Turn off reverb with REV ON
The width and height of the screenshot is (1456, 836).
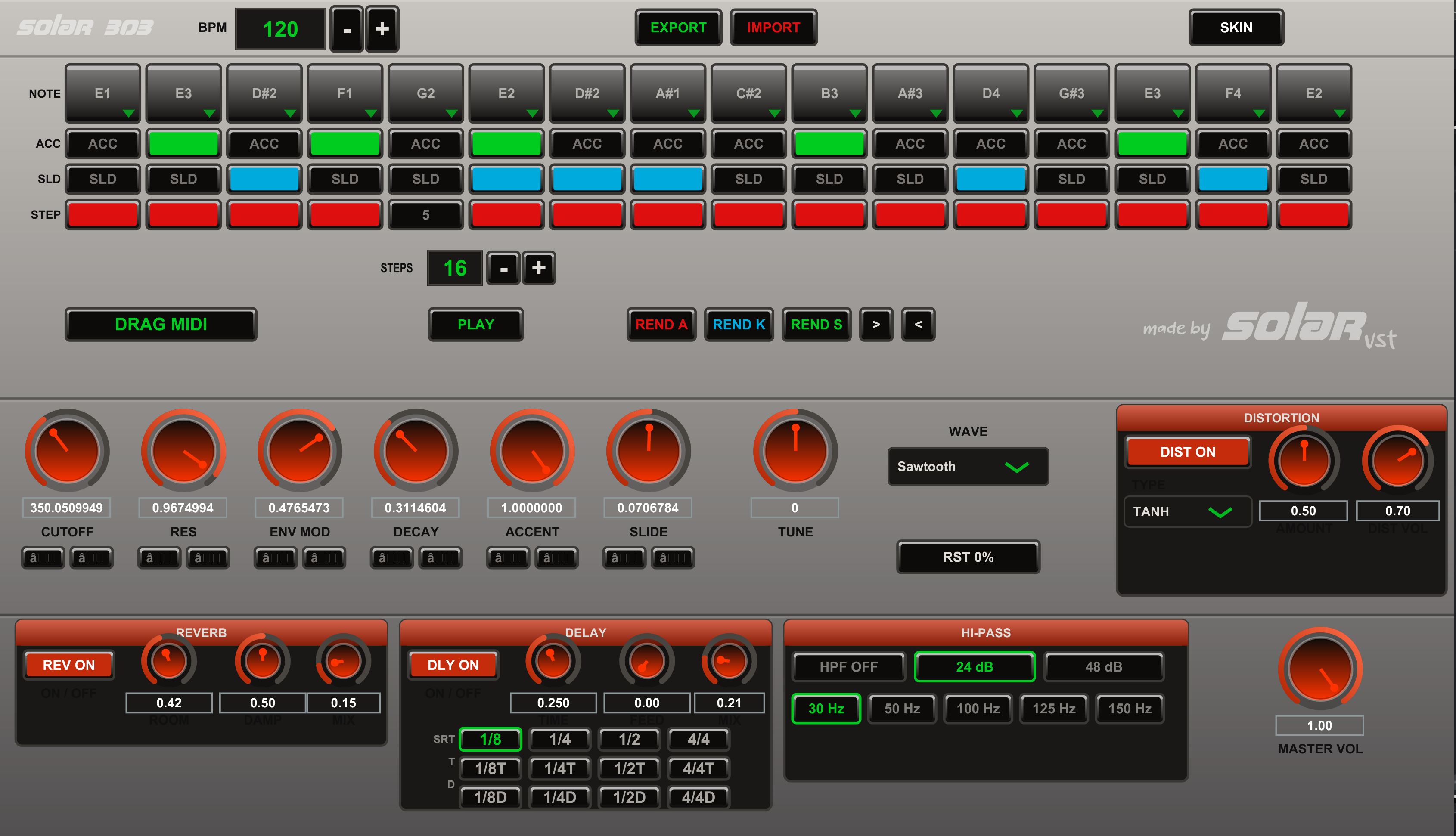69,665
